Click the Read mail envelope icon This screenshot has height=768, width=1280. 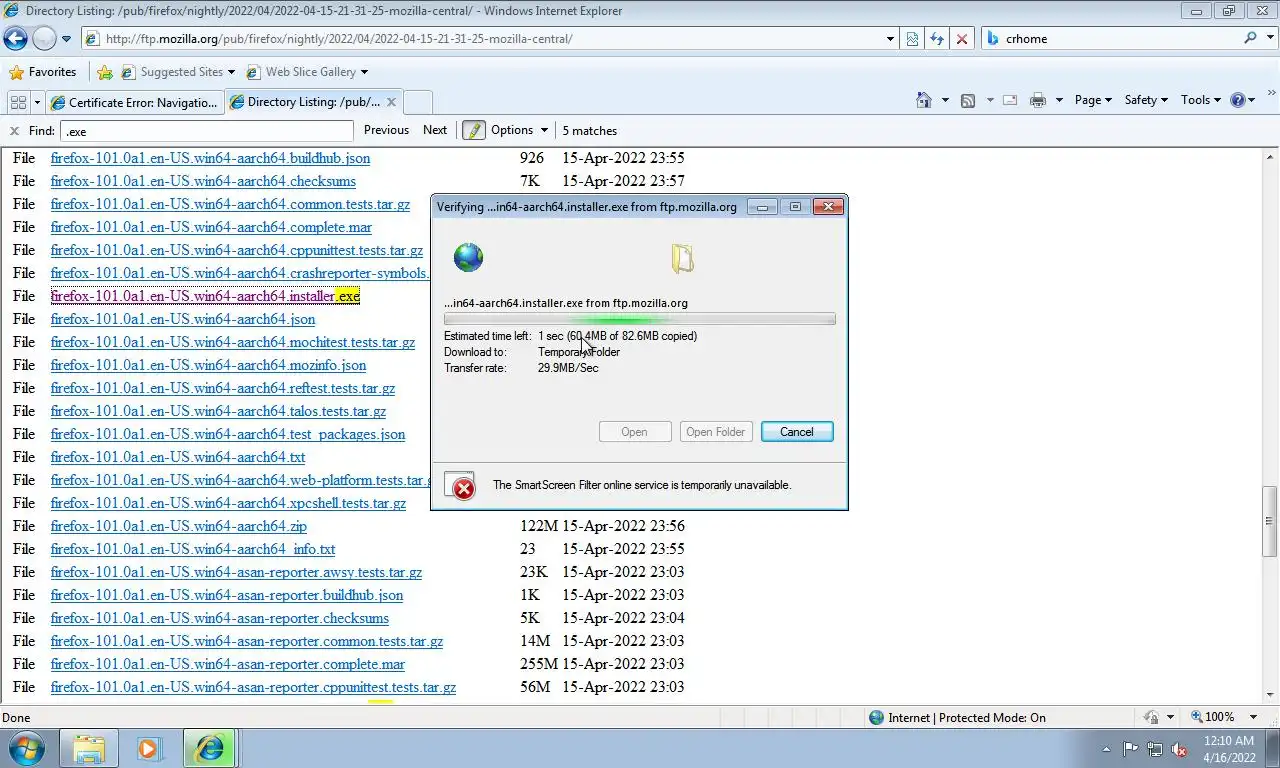tap(1010, 100)
